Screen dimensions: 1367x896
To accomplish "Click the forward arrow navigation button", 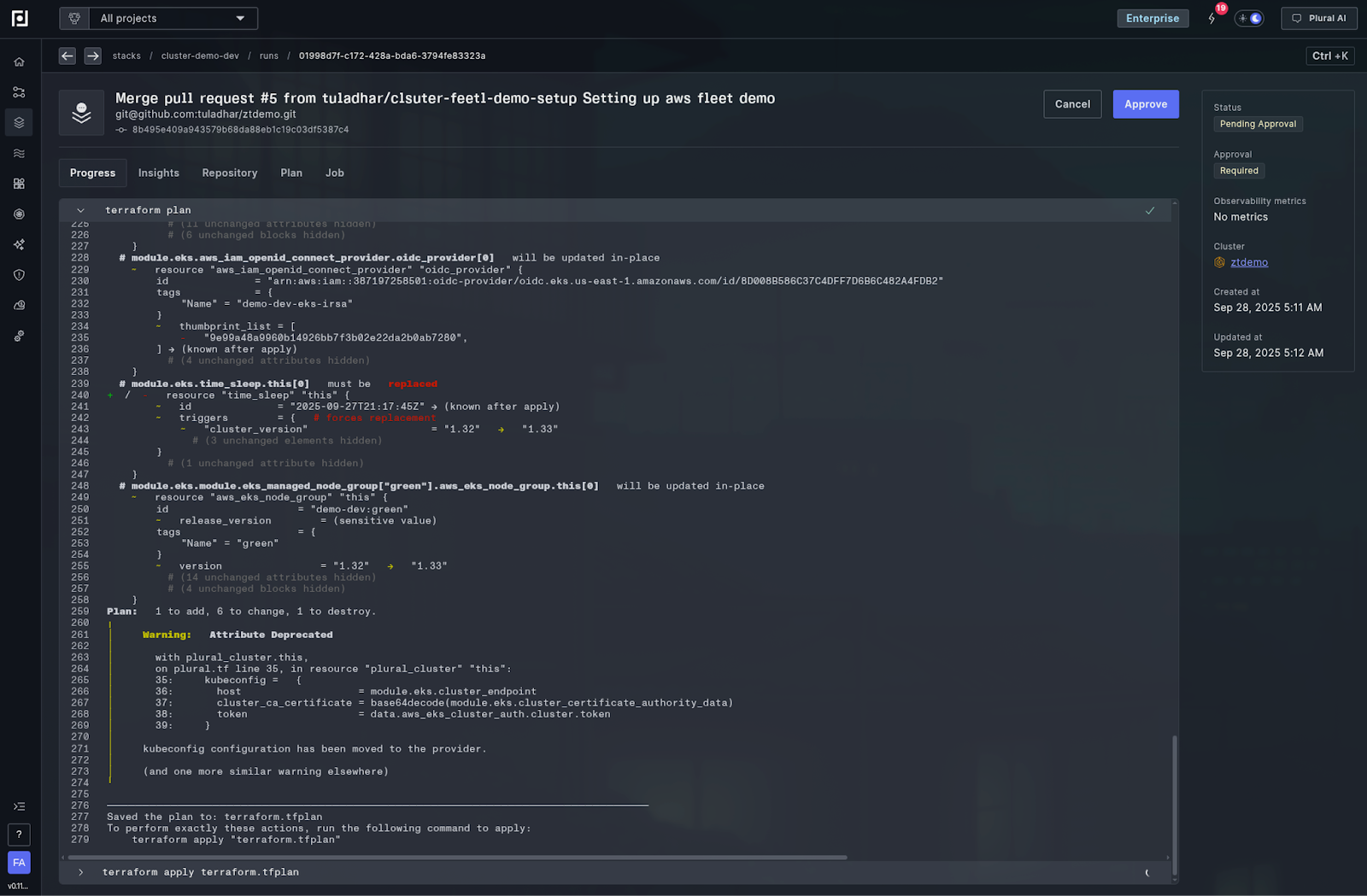I will 92,56.
